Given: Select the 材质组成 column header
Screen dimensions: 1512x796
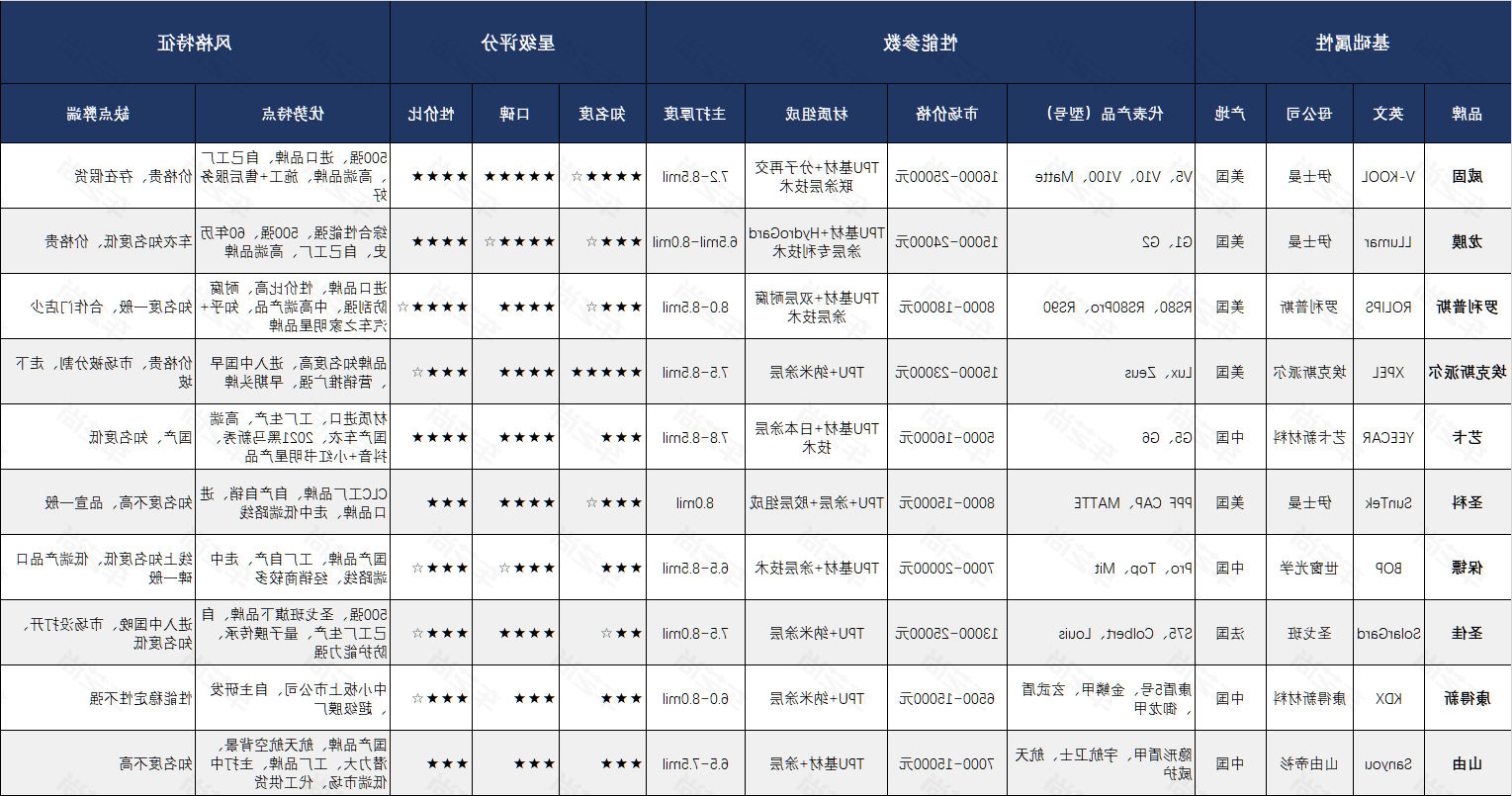Looking at the screenshot, I should (x=816, y=114).
